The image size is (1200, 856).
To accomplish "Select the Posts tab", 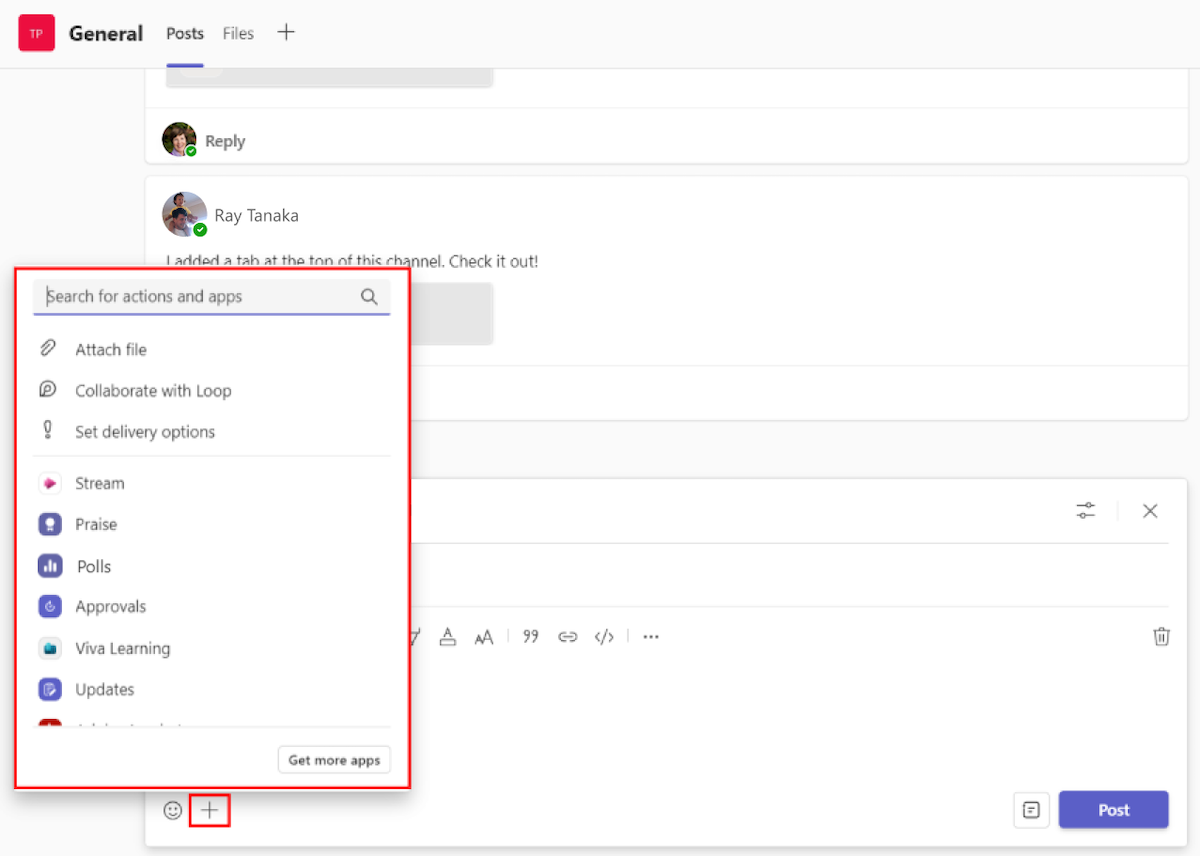I will click(184, 33).
